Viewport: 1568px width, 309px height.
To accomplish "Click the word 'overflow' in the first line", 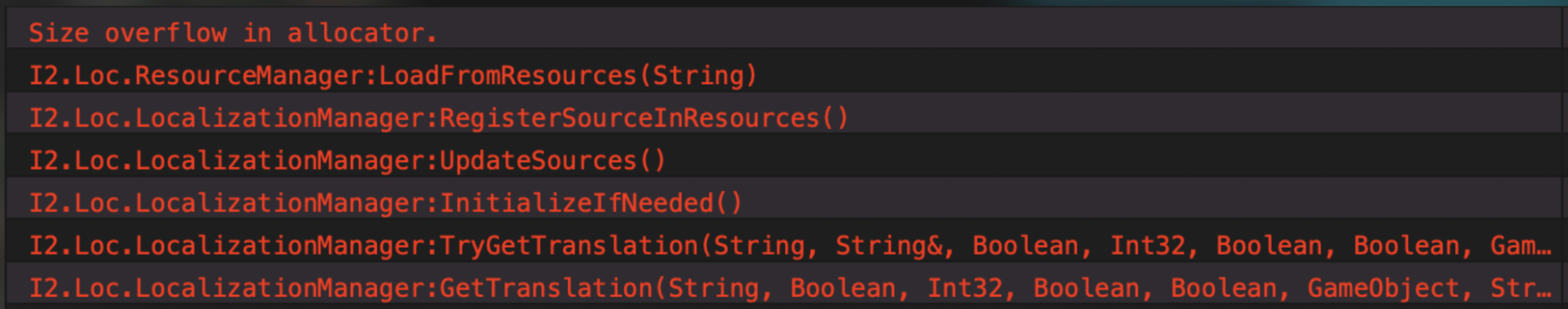I will (x=165, y=33).
